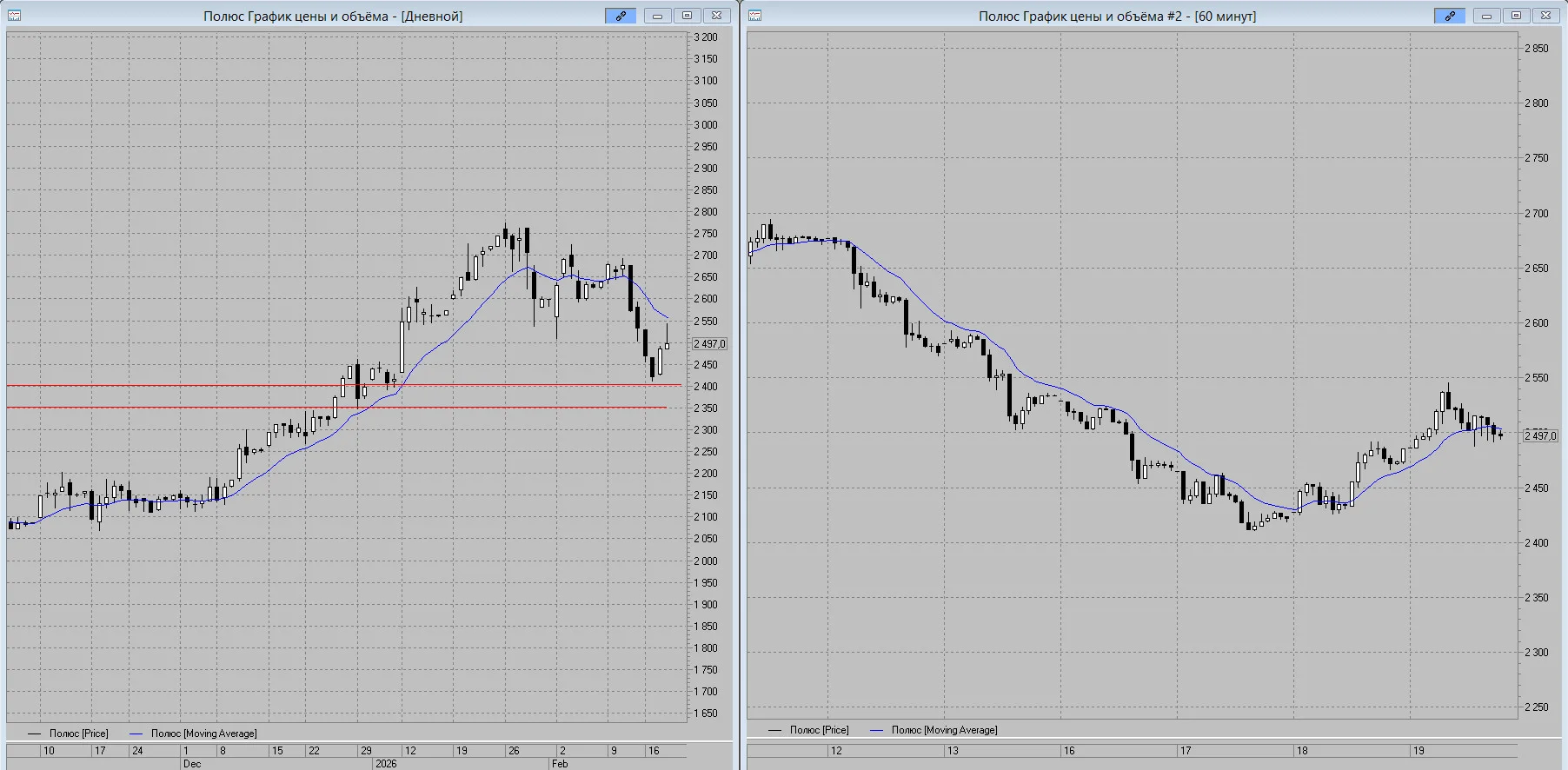Viewport: 1568px width, 770px height.
Task: Toggle the link anchor button on the 60-minute chart title bar
Action: (1450, 16)
